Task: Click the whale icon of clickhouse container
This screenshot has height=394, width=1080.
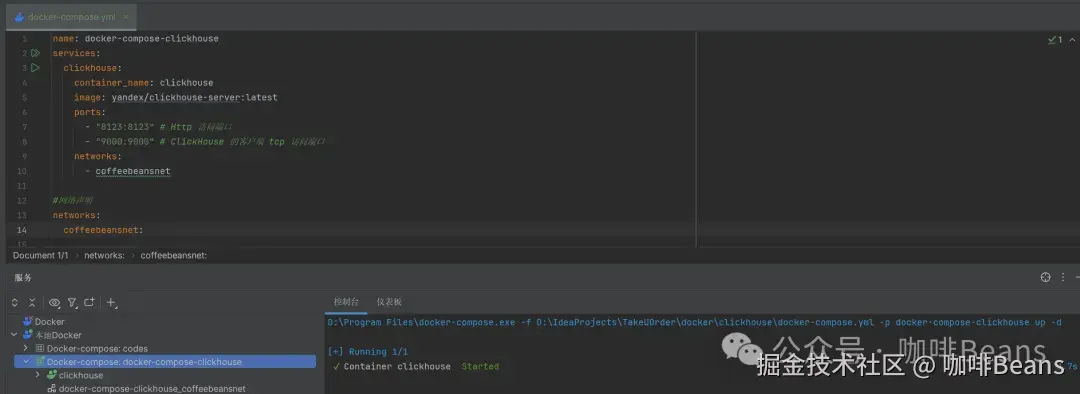Action: (x=52, y=375)
